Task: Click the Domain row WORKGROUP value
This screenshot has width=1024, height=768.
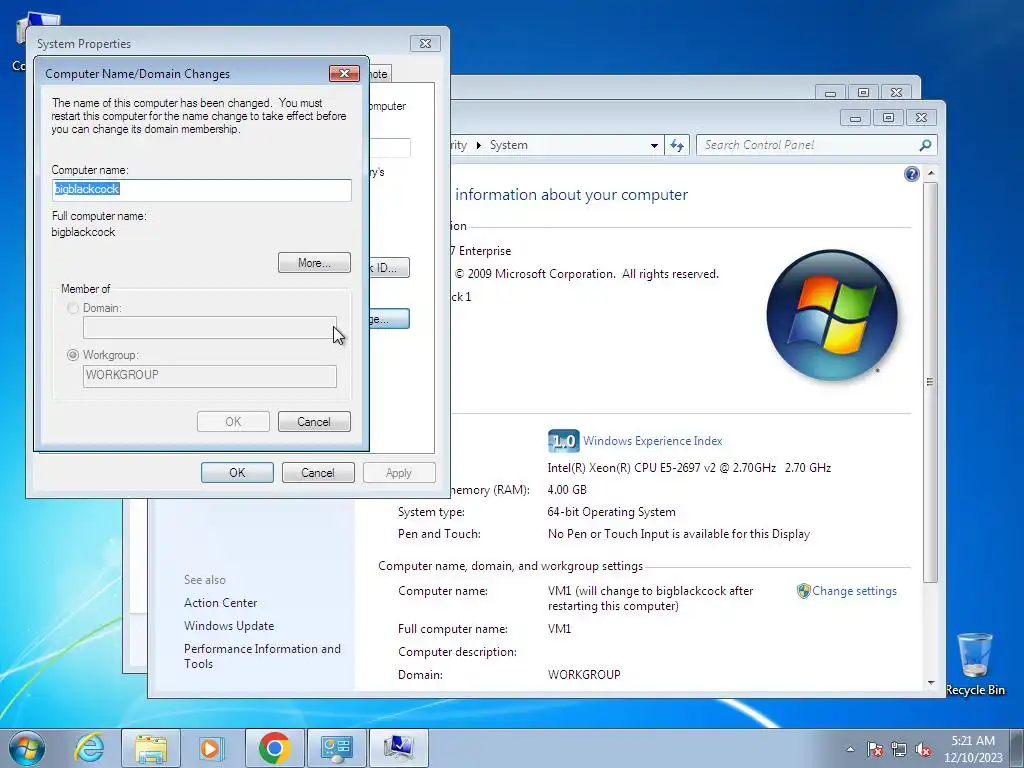Action: click(x=584, y=675)
